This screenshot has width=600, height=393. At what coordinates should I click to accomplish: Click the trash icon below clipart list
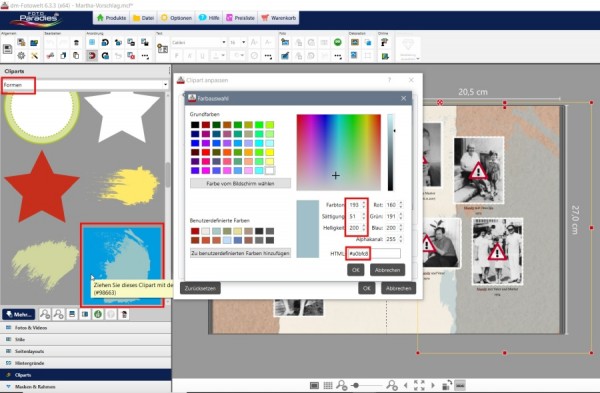click(x=124, y=314)
